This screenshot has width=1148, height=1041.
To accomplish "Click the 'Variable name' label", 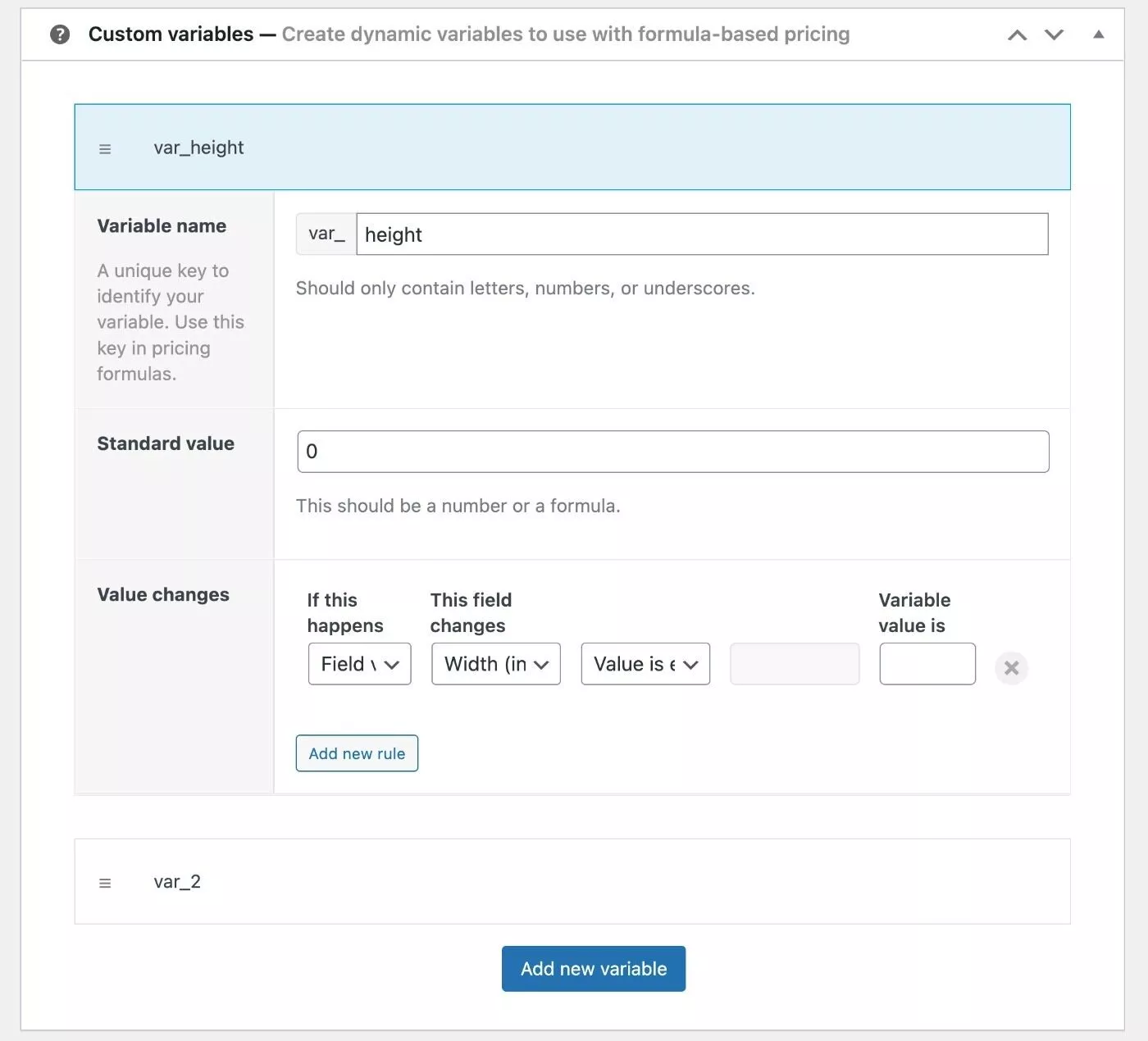I will click(x=162, y=226).
